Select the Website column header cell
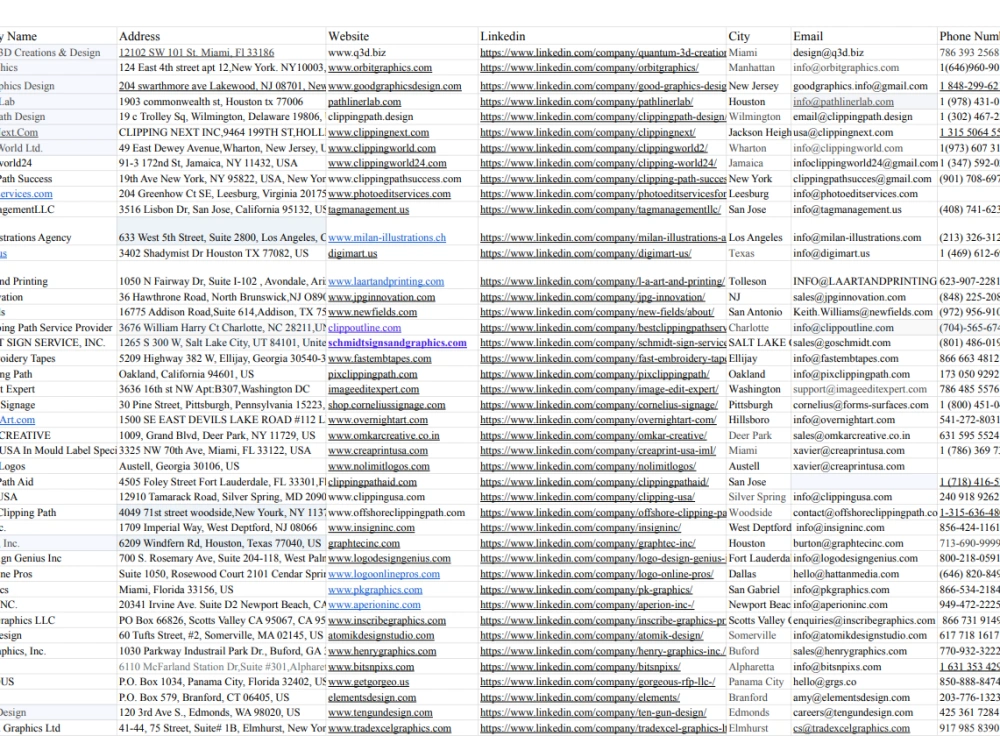This screenshot has width=1000, height=750. click(402, 36)
